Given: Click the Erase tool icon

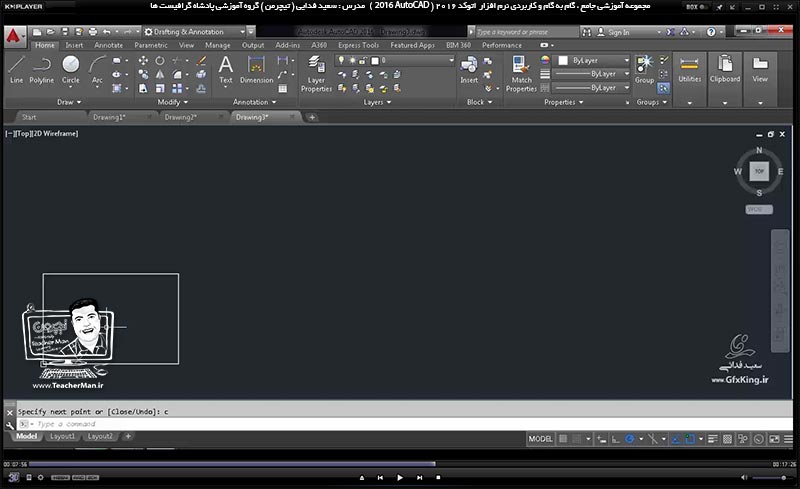Looking at the screenshot, I should click(x=202, y=61).
